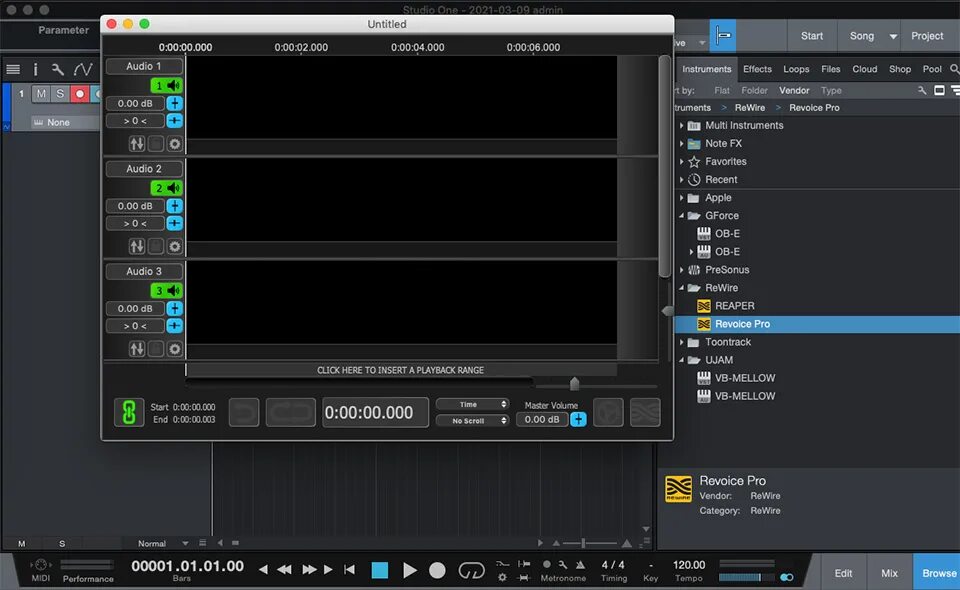Click return to zero transport button

pyautogui.click(x=350, y=570)
